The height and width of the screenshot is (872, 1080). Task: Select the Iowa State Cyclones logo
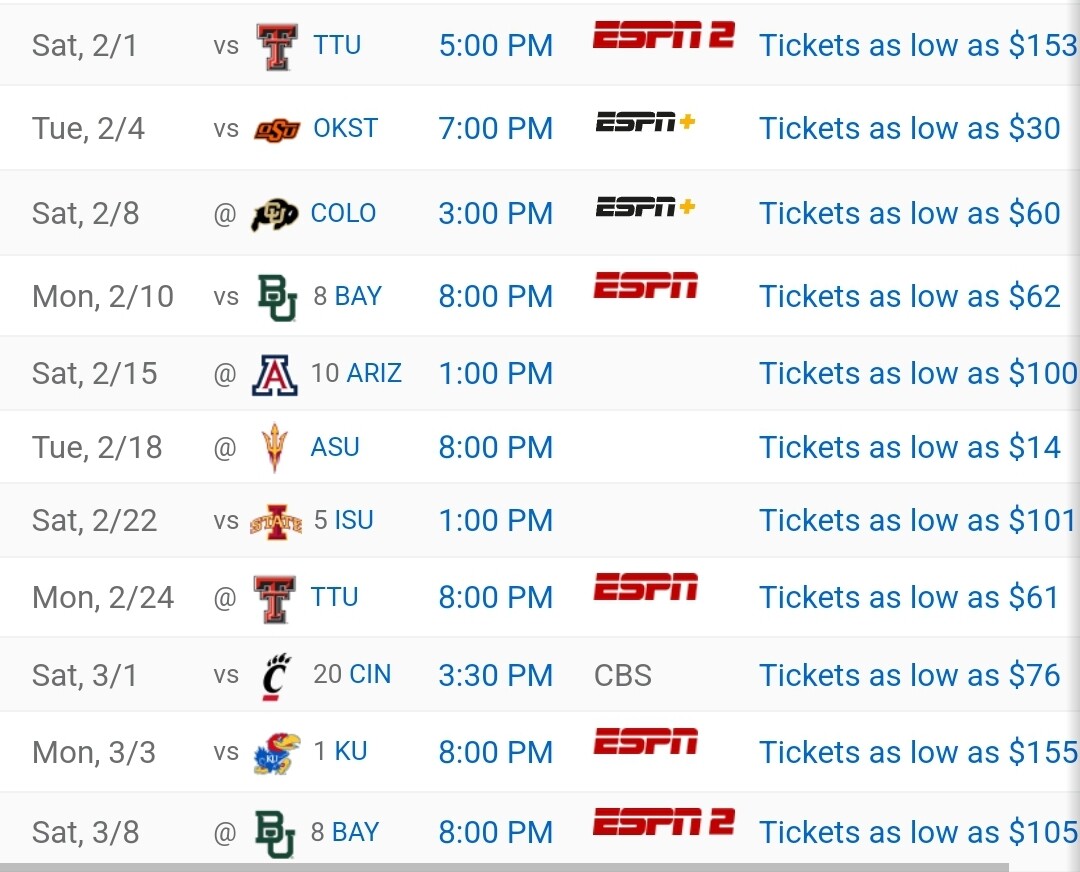tap(276, 523)
